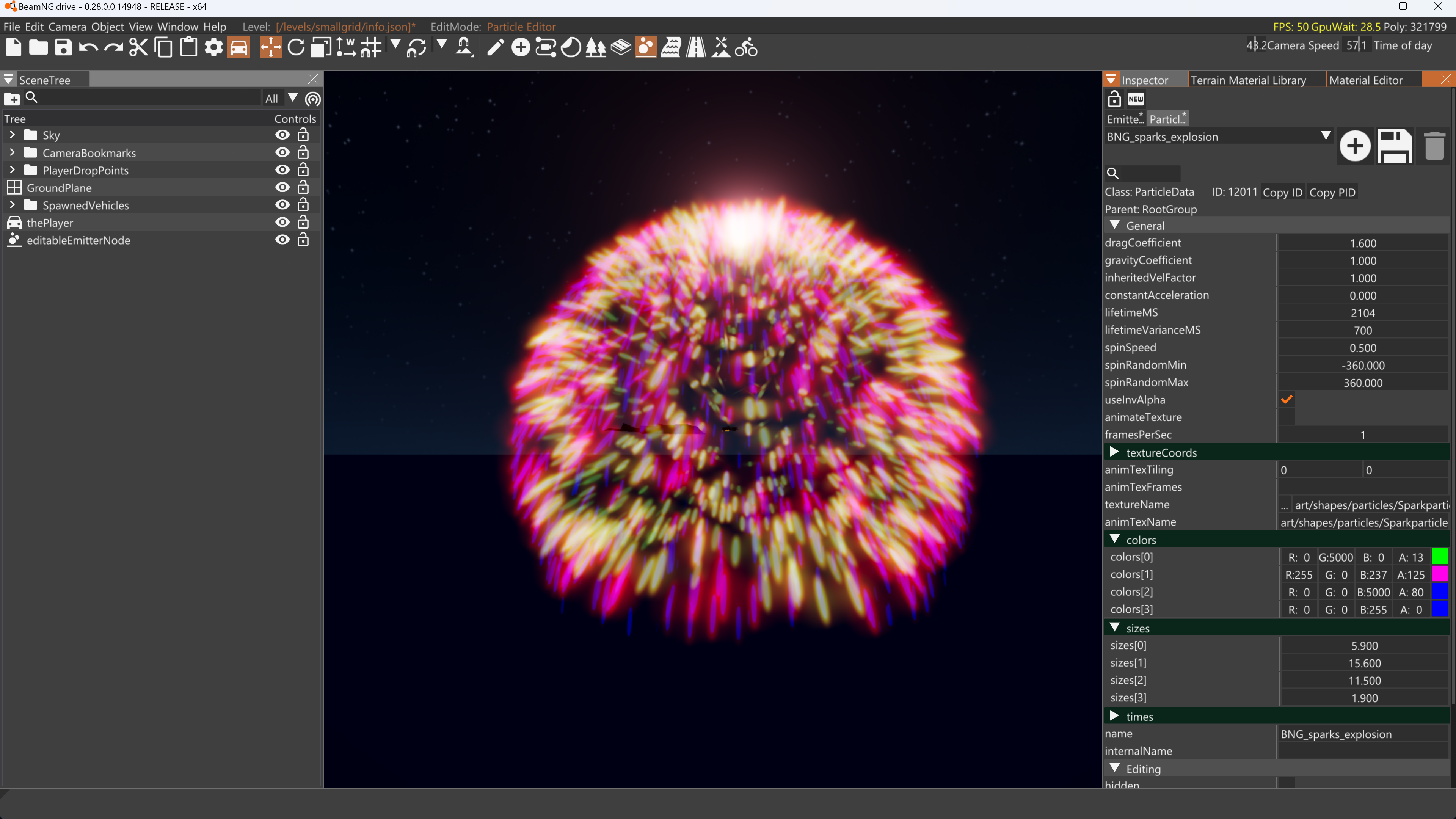Toggle world/local axis alignment icon
Image resolution: width=1456 pixels, height=819 pixels.
pyautogui.click(x=345, y=47)
